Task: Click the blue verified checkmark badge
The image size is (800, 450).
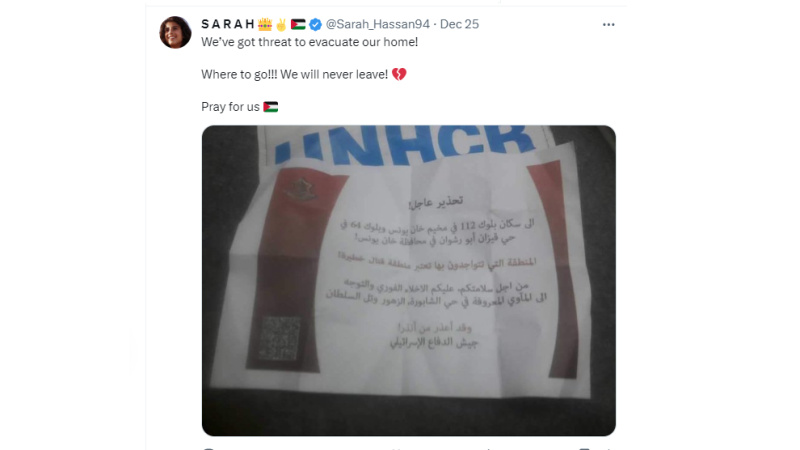Action: [315, 24]
